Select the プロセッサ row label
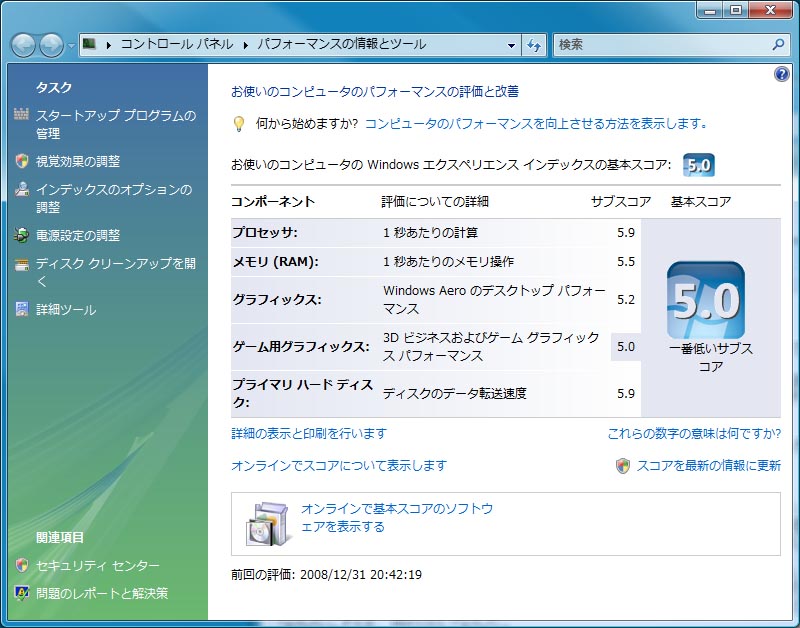Viewport: 800px width, 628px height. [x=265, y=233]
